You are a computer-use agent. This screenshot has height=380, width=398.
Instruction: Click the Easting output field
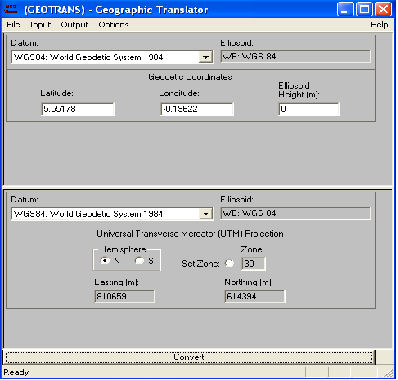(x=125, y=296)
